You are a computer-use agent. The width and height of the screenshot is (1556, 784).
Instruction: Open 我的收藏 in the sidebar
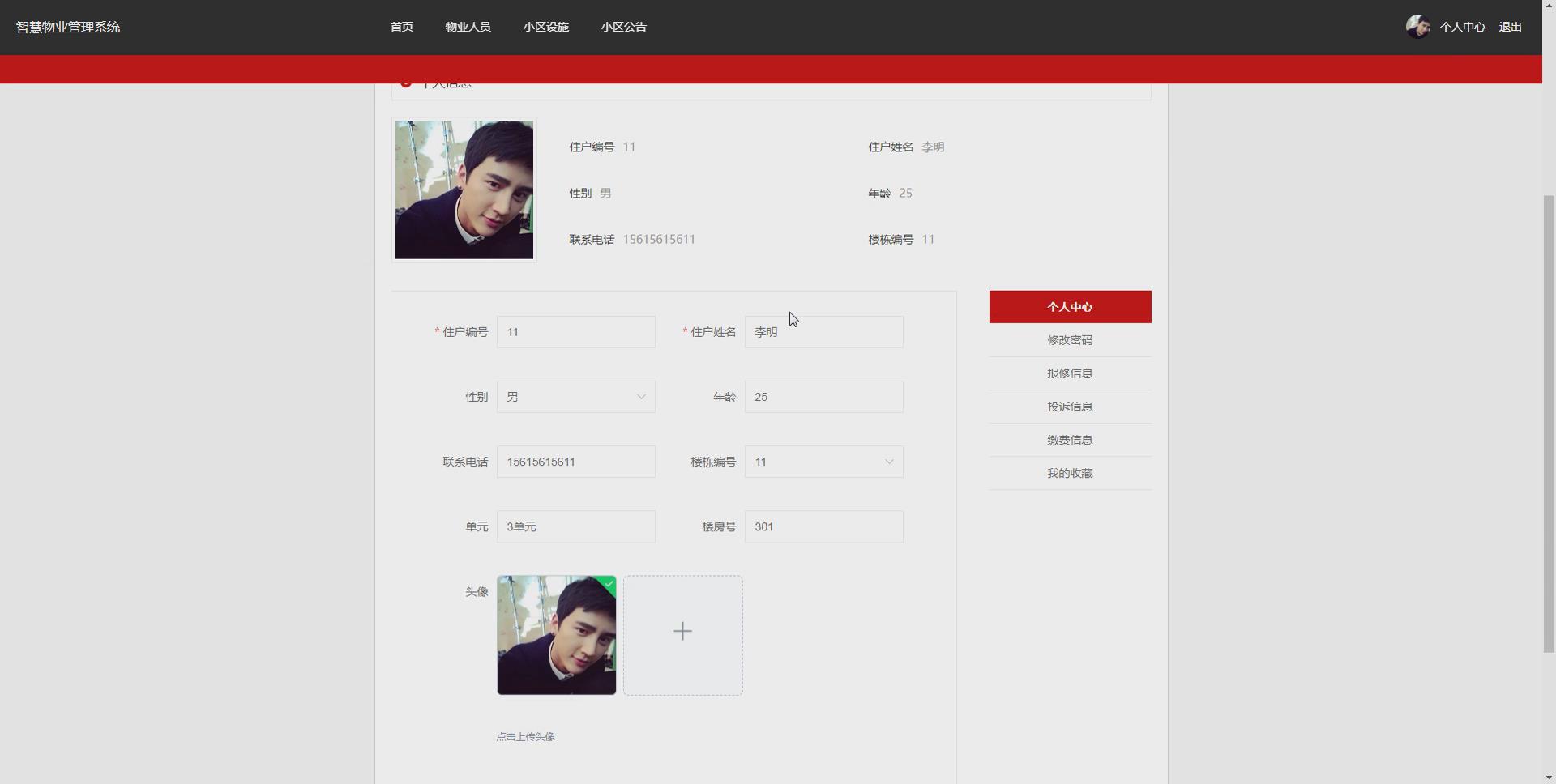coord(1070,473)
